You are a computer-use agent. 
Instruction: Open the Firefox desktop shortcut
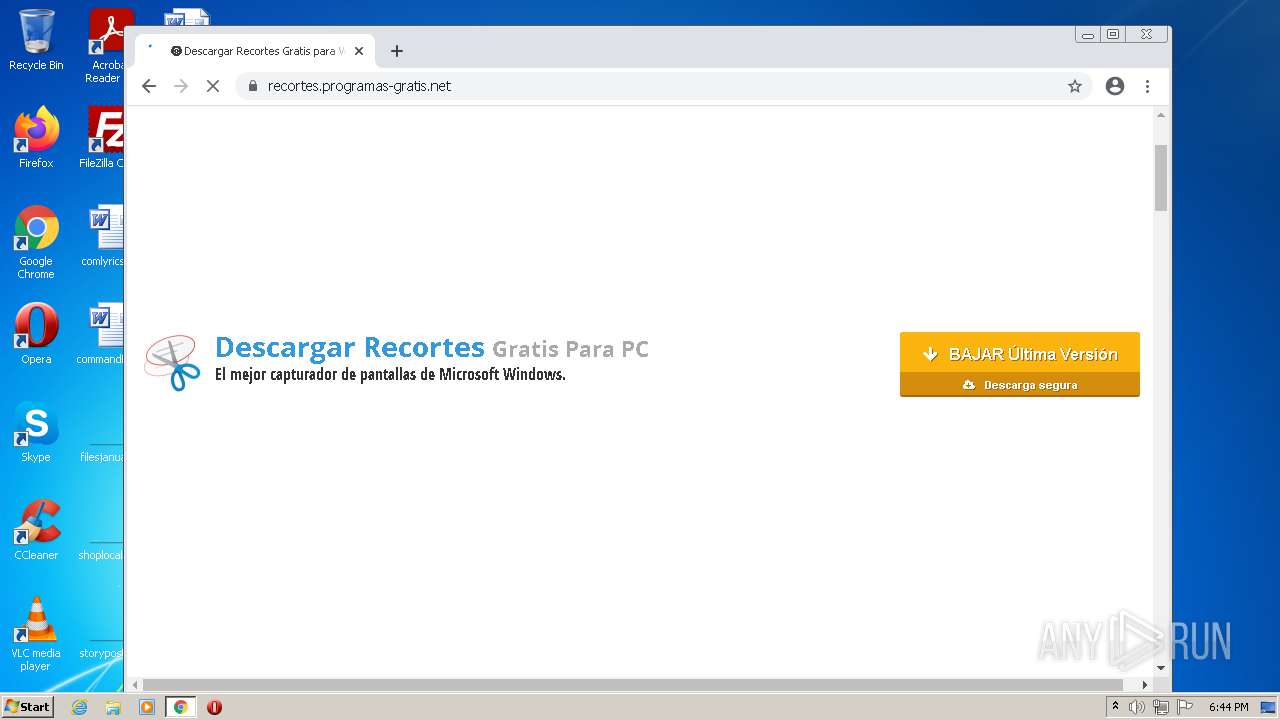(x=36, y=138)
